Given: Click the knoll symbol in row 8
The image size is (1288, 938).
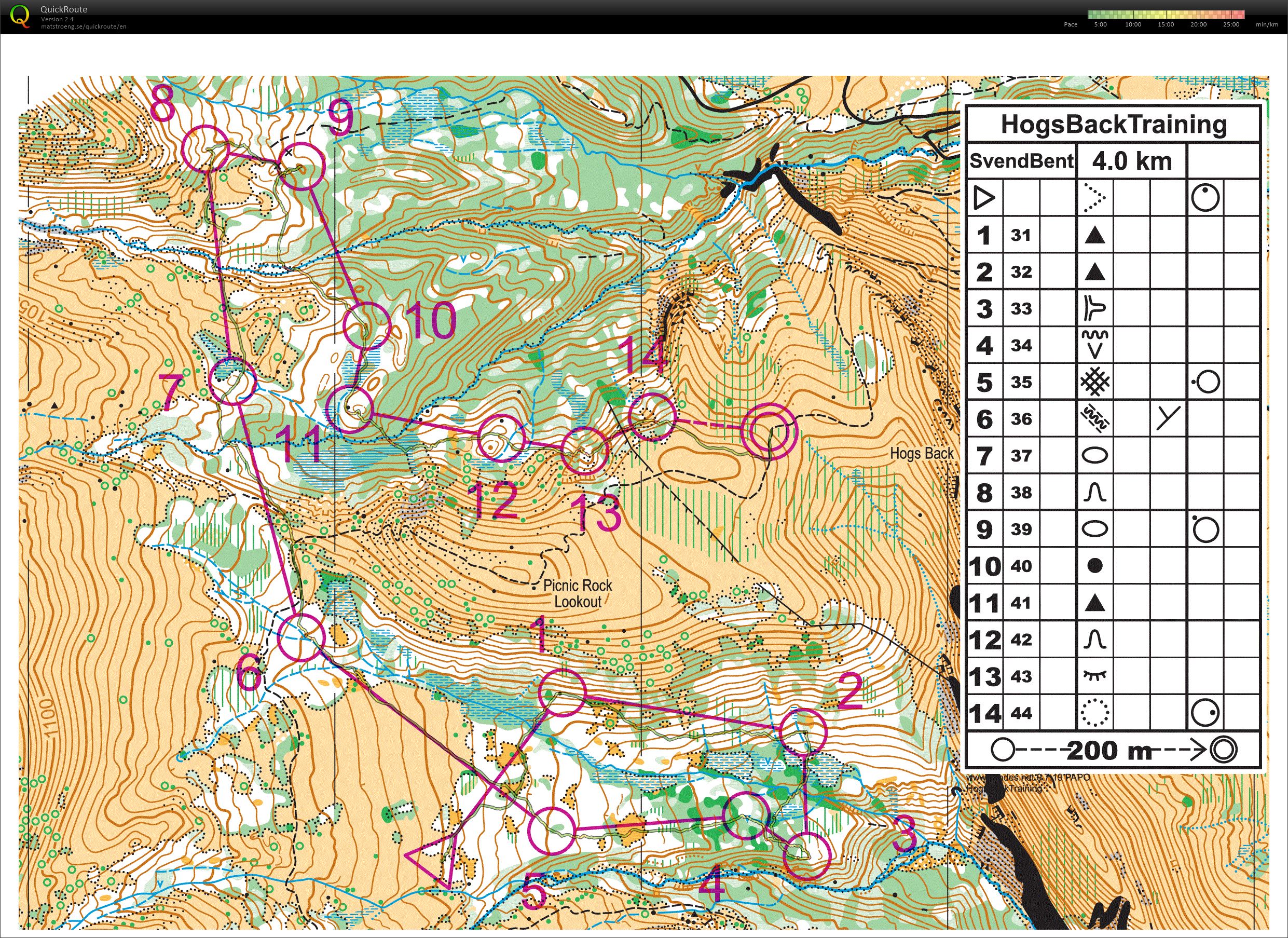Looking at the screenshot, I should click(x=1094, y=492).
